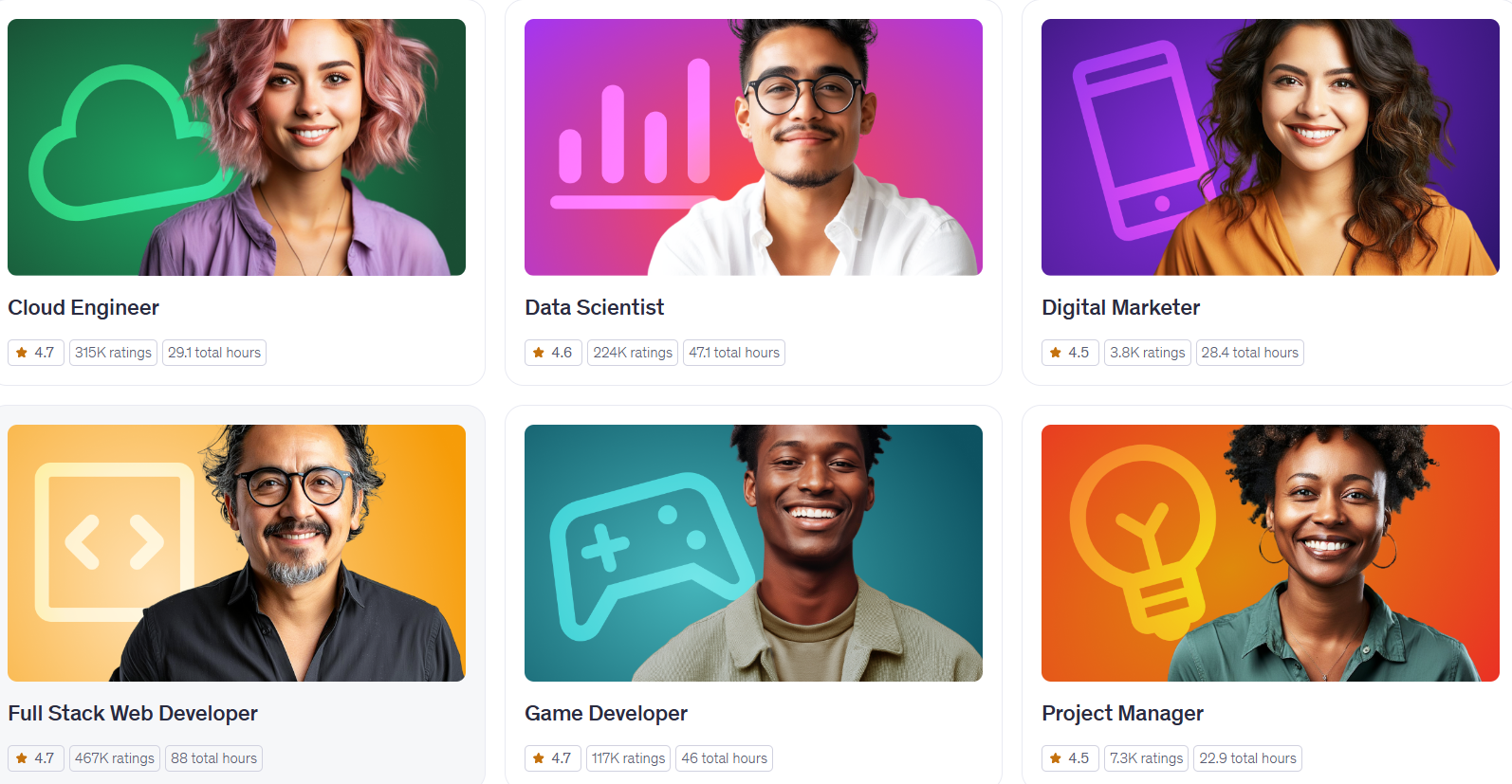Click the 4.5 star badge under Digital Marketer
Screen dimensions: 1512x784
(1070, 353)
